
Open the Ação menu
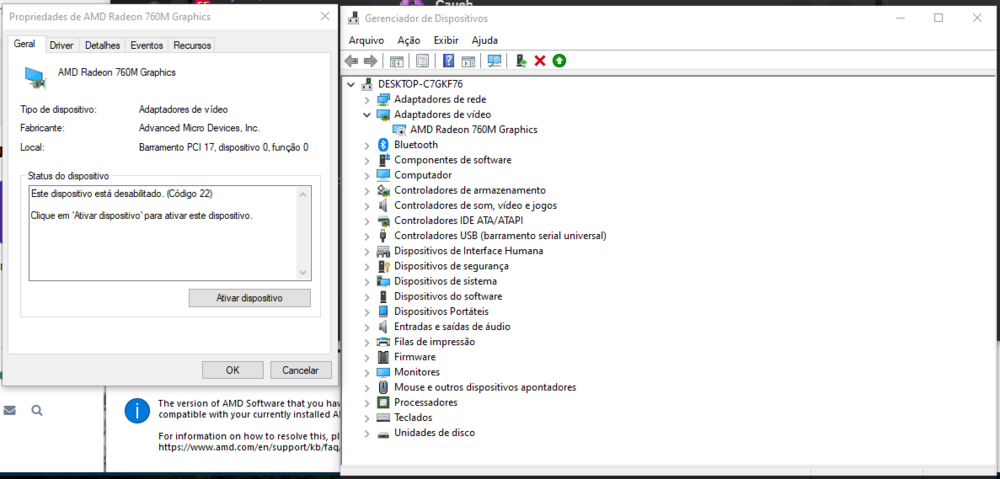pyautogui.click(x=408, y=40)
